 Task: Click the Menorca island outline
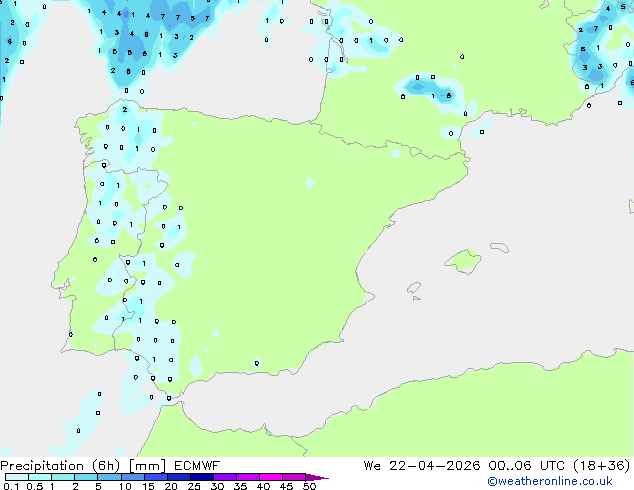(x=500, y=247)
